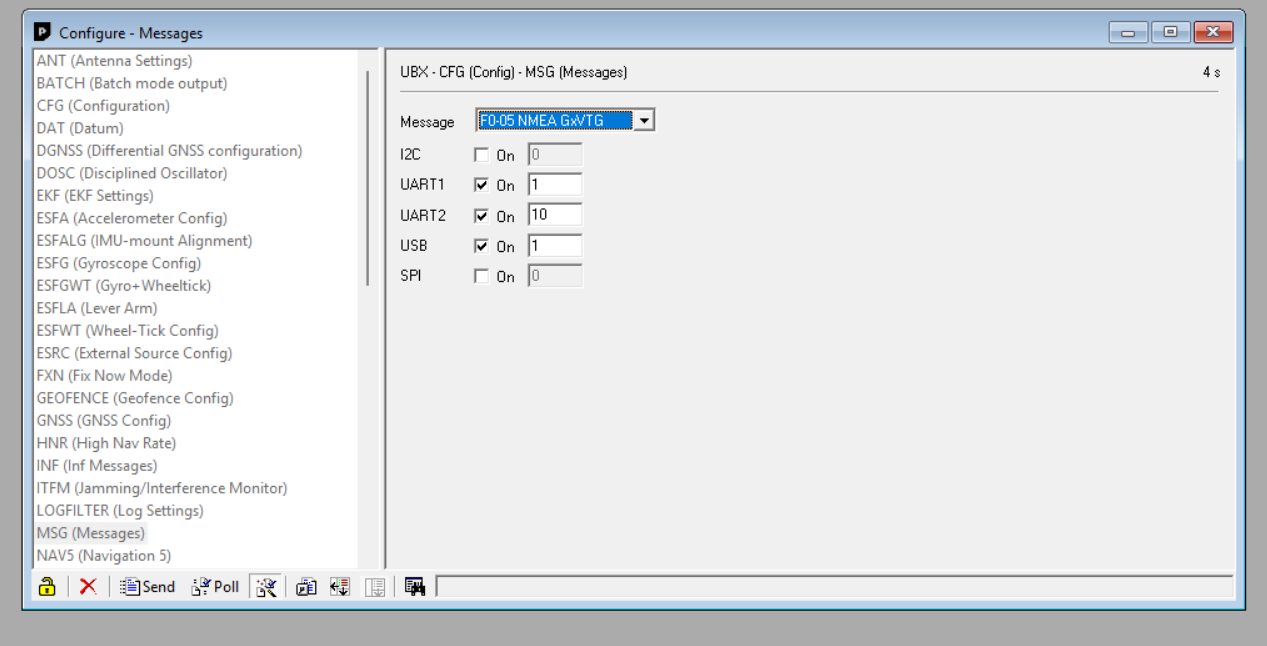Select GNSS (GNSS Config) in the list
Image resolution: width=1267 pixels, height=646 pixels.
[x=104, y=421]
